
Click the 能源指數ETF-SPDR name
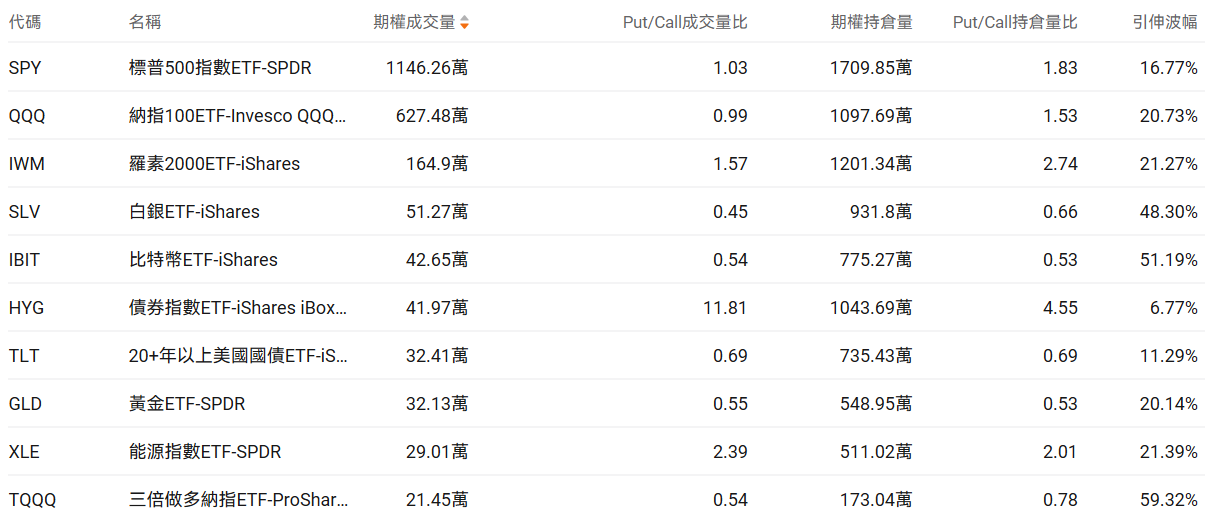[205, 452]
